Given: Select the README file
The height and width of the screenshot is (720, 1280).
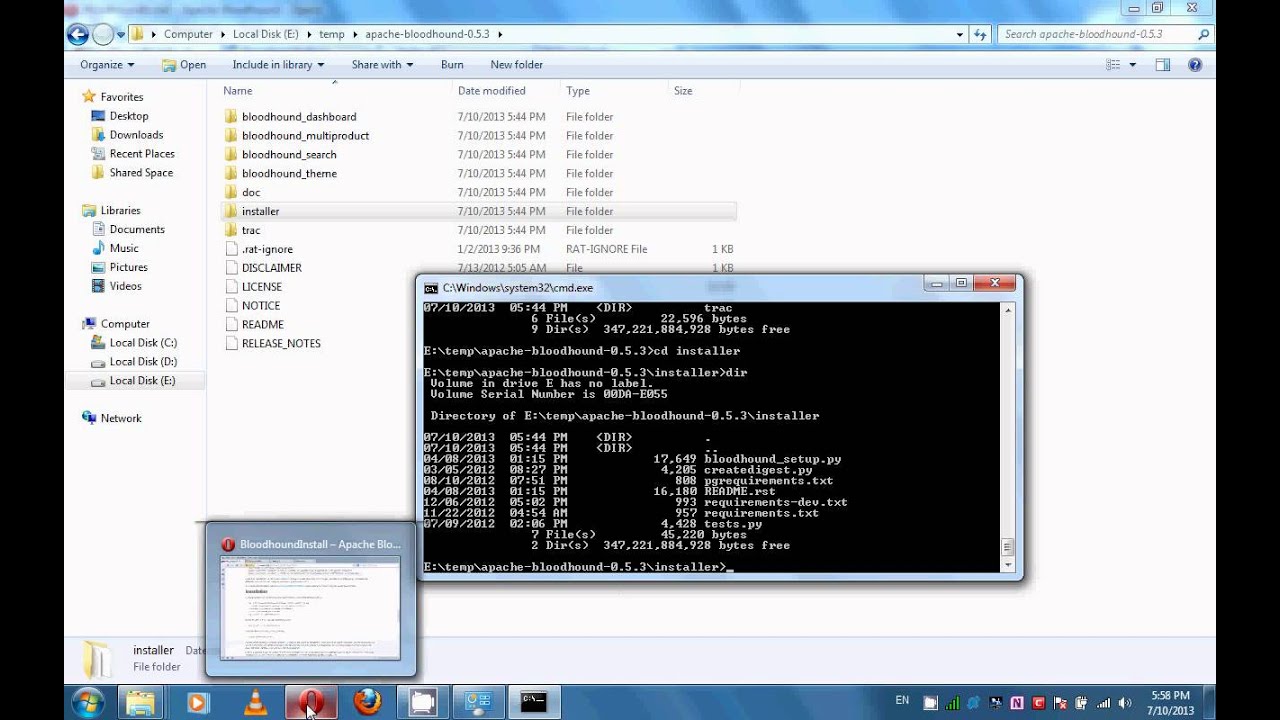Looking at the screenshot, I should pos(262,325).
